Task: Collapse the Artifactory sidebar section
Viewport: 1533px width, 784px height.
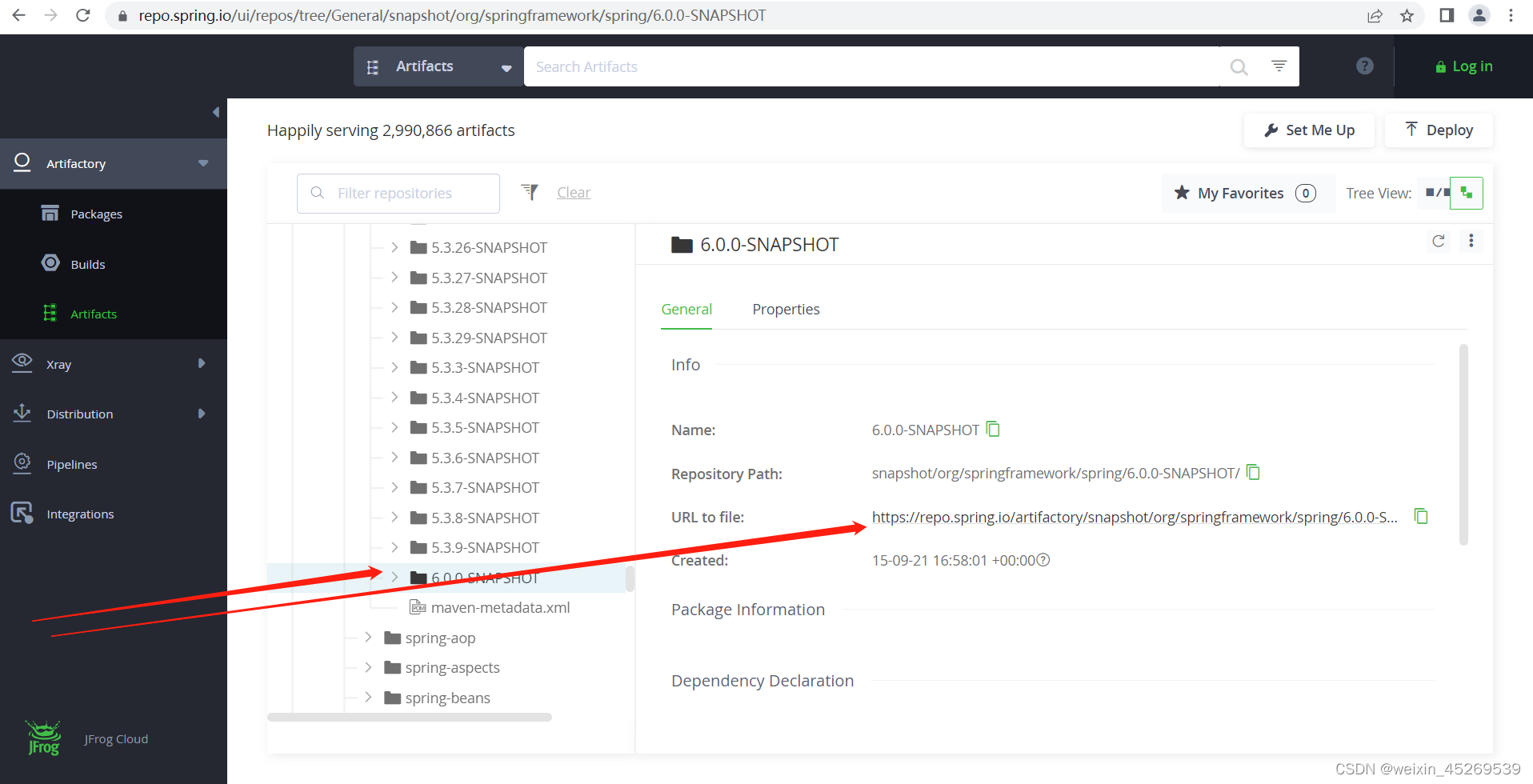Action: [203, 163]
